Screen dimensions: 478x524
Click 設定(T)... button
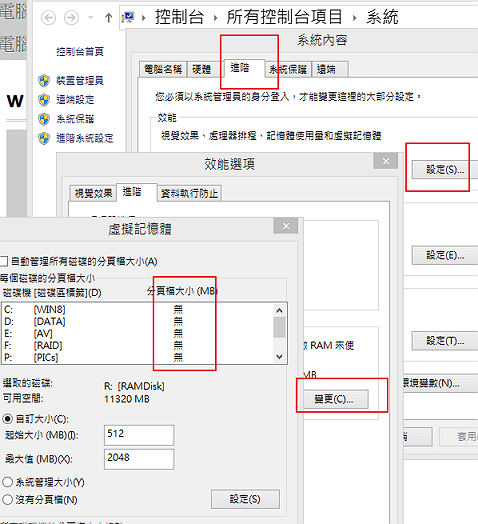tap(445, 341)
